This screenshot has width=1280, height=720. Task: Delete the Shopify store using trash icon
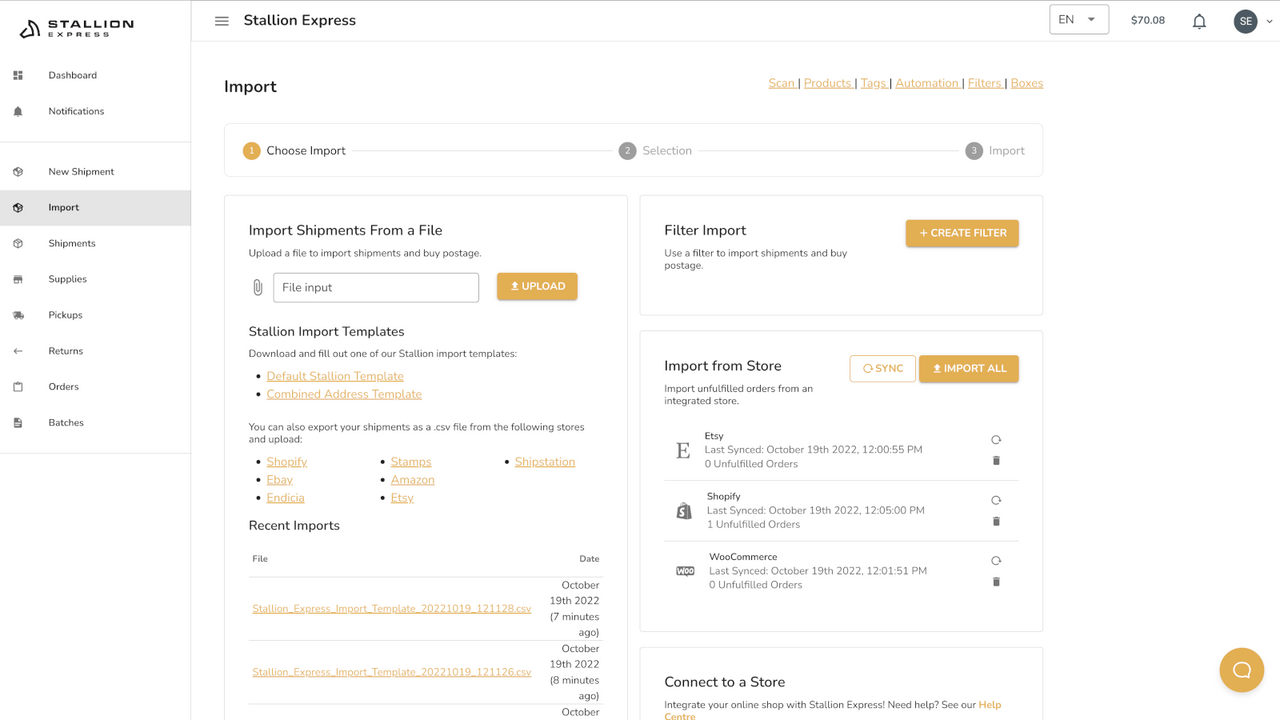coord(995,521)
